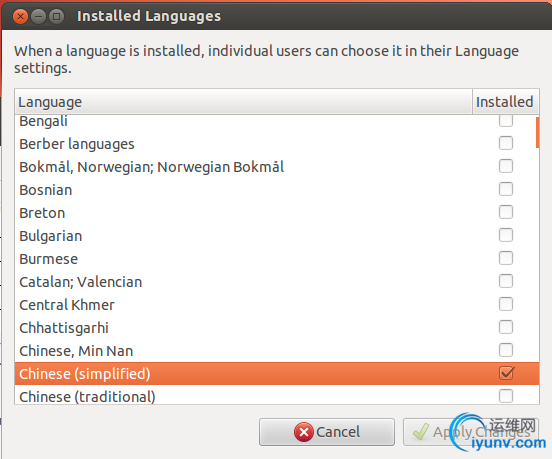The height and width of the screenshot is (459, 552).
Task: Select the Berber languages row
Action: pyautogui.click(x=277, y=144)
